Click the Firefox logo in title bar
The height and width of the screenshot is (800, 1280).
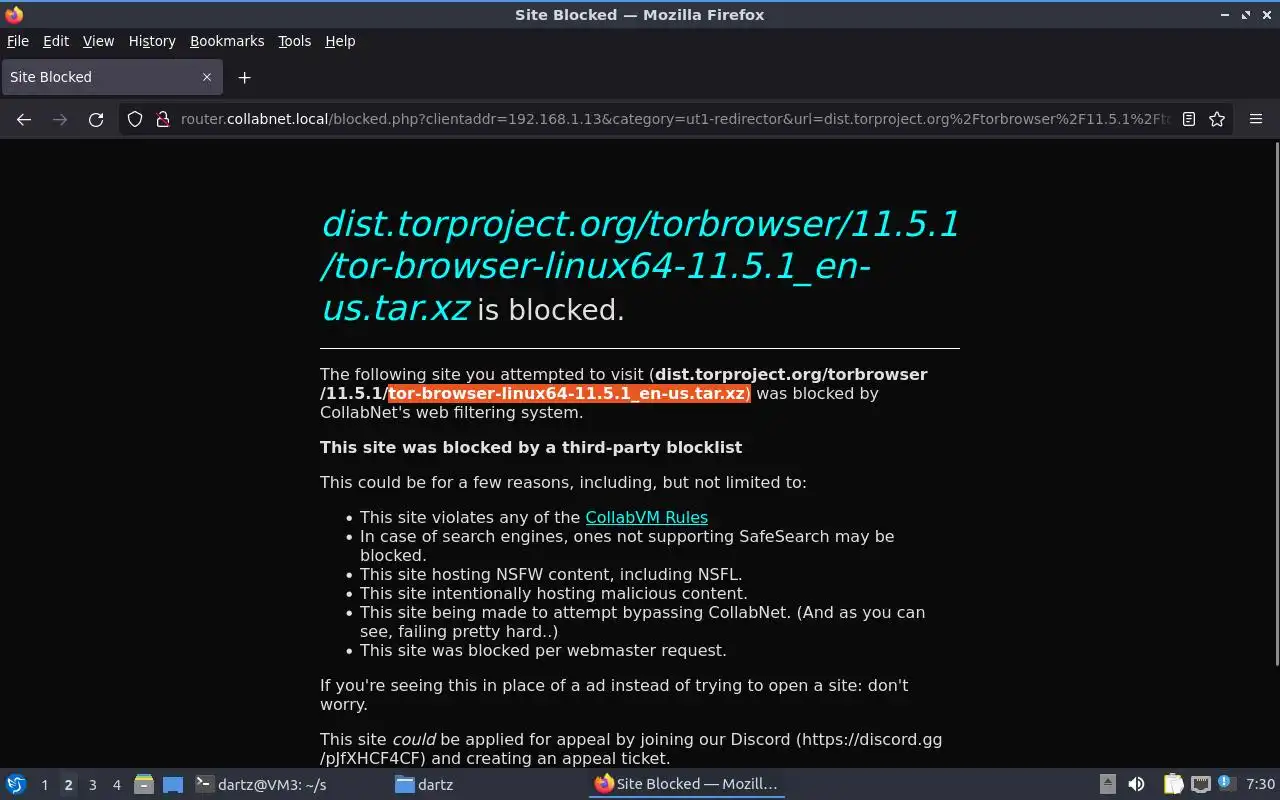14,15
